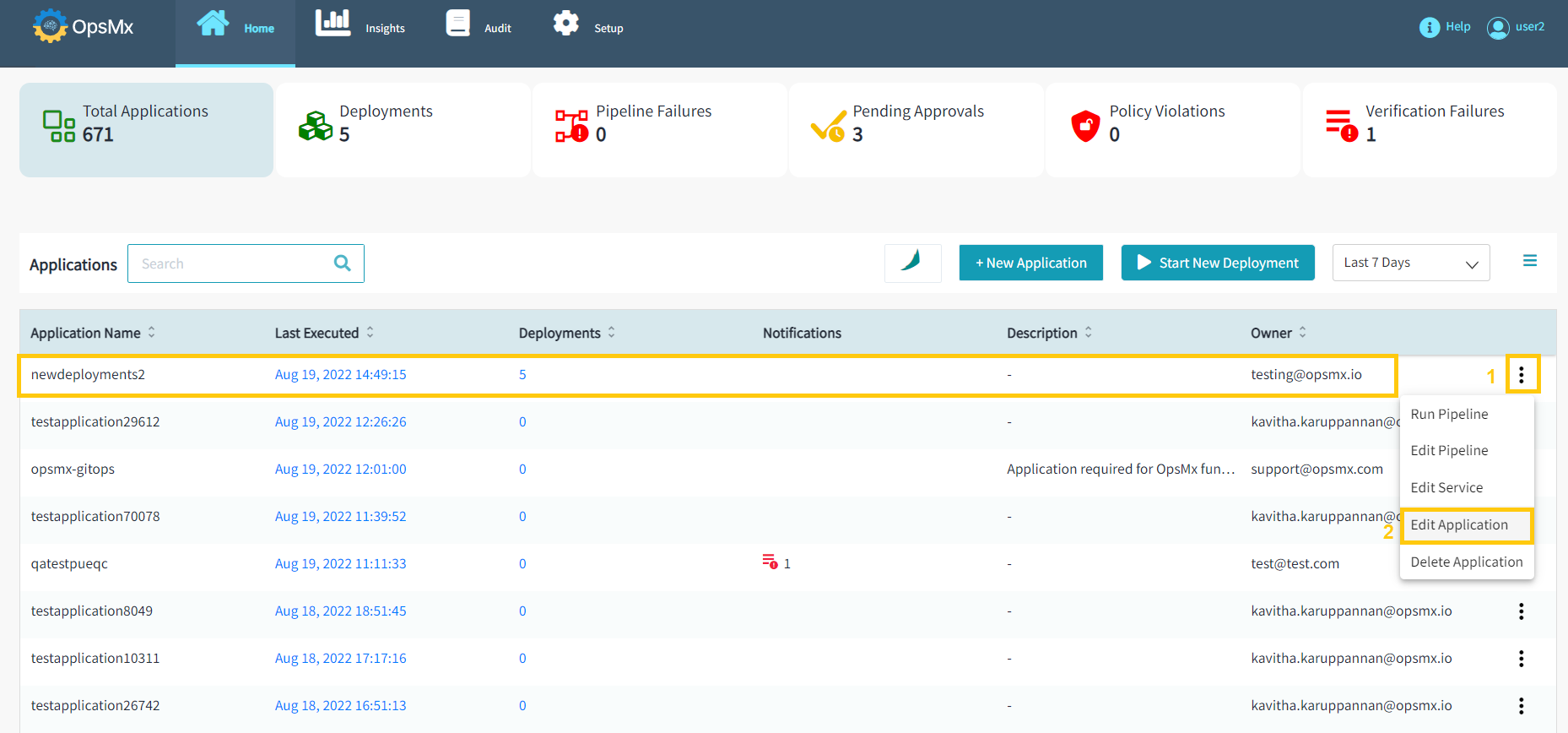Image resolution: width=1568 pixels, height=733 pixels.
Task: Open the Setup gear icon
Action: point(565,24)
